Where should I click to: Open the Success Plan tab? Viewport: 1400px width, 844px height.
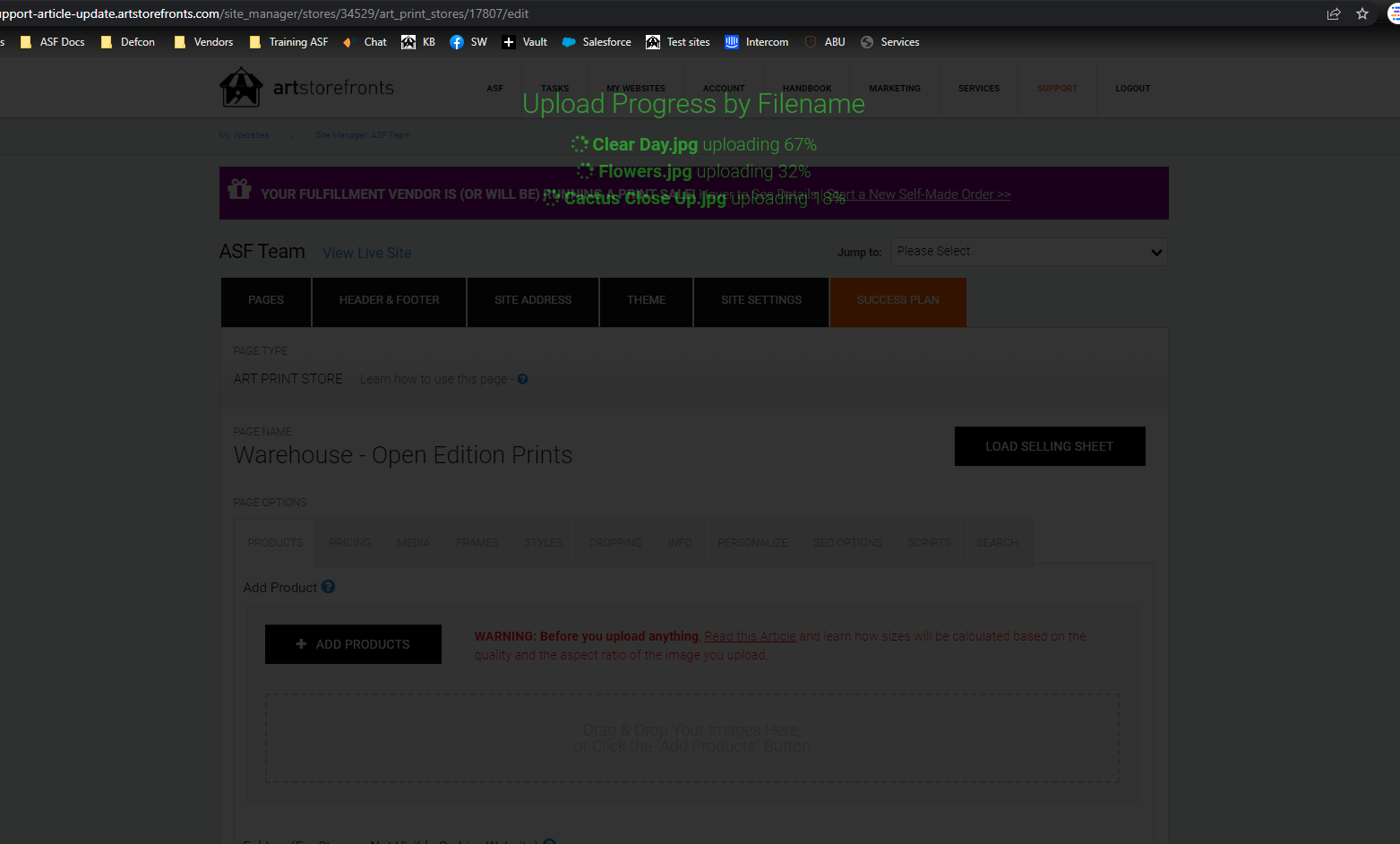(898, 301)
